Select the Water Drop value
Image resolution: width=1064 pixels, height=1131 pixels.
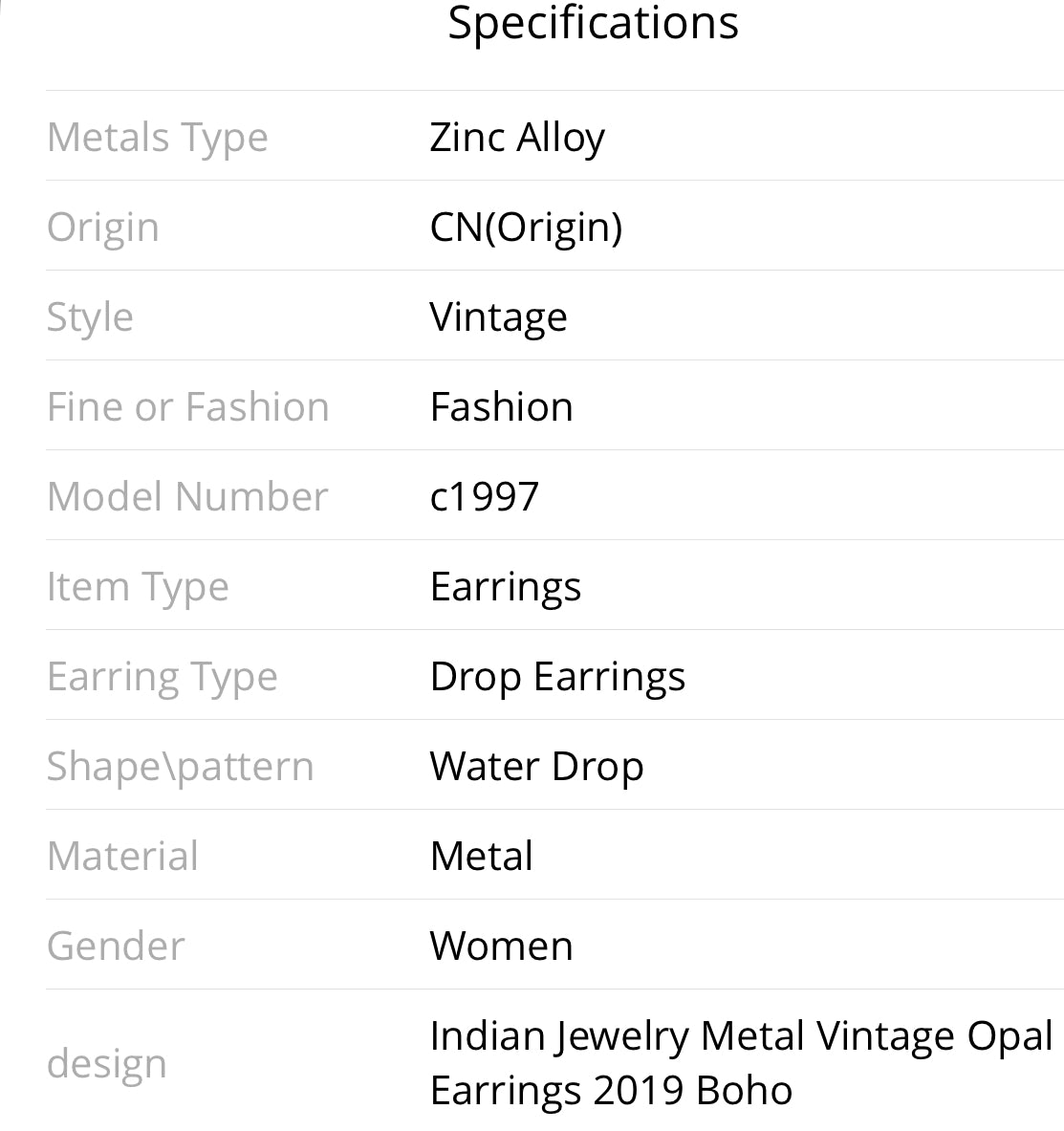(536, 767)
